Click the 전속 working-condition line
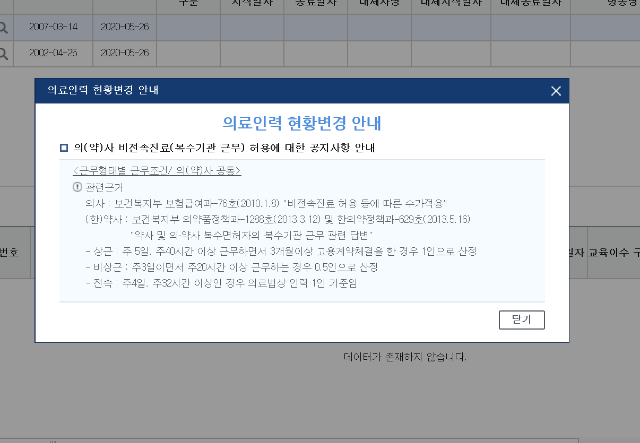 (221, 283)
